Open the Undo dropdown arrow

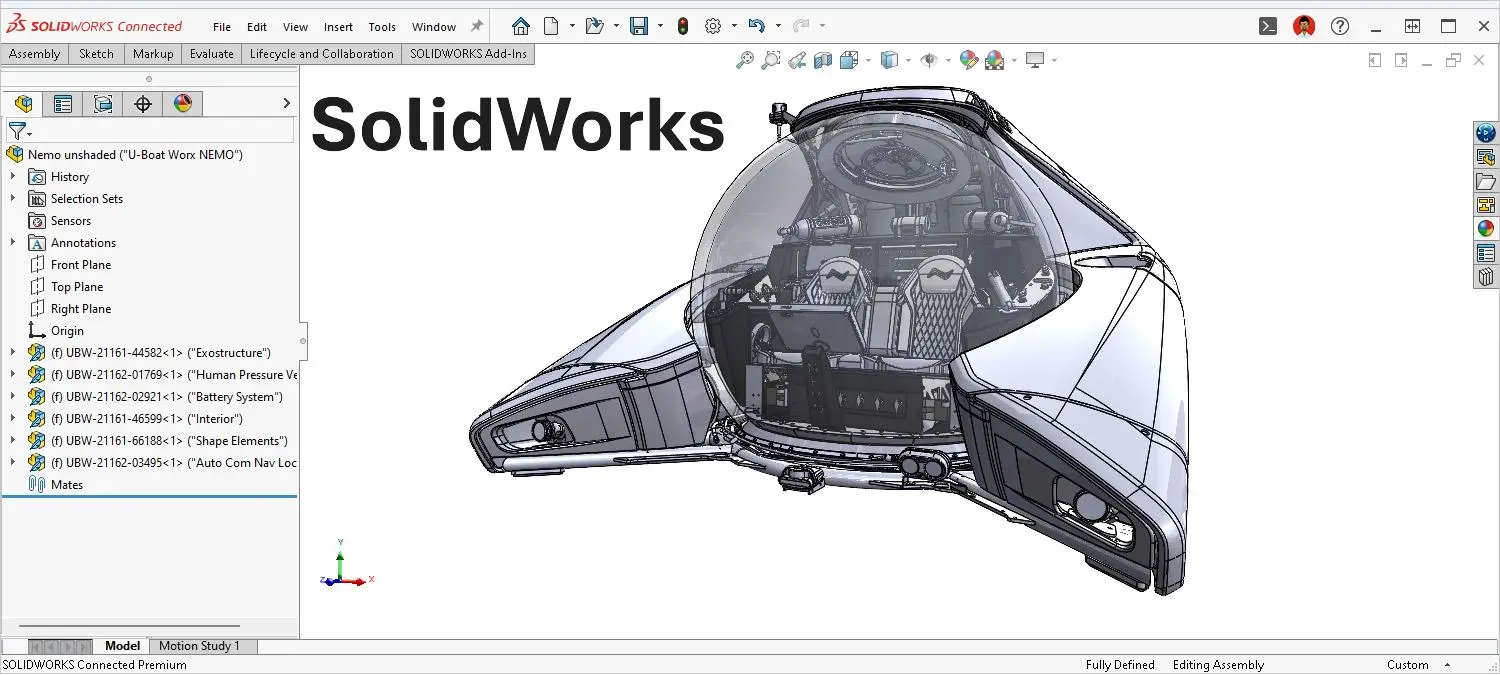pos(778,26)
